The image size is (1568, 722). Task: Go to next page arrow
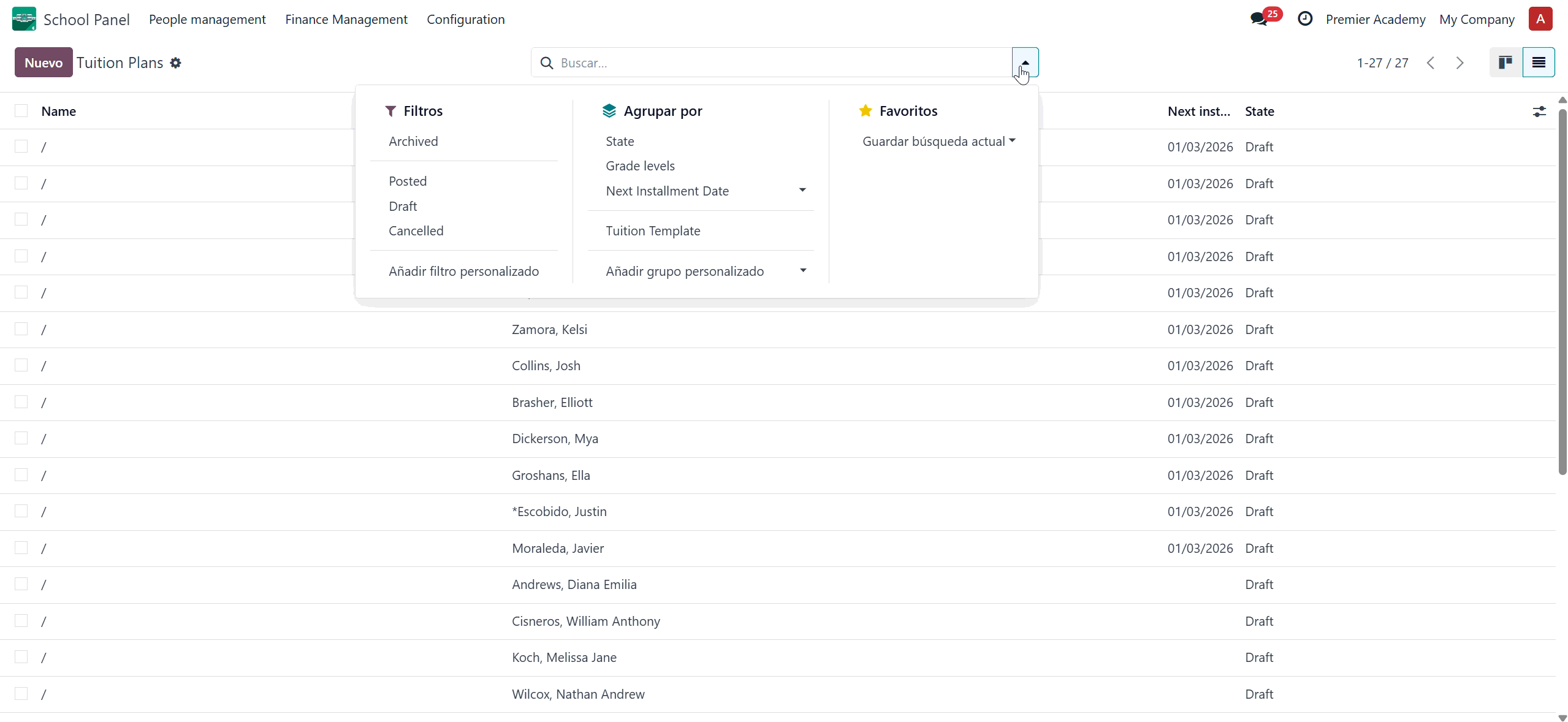pyautogui.click(x=1460, y=63)
